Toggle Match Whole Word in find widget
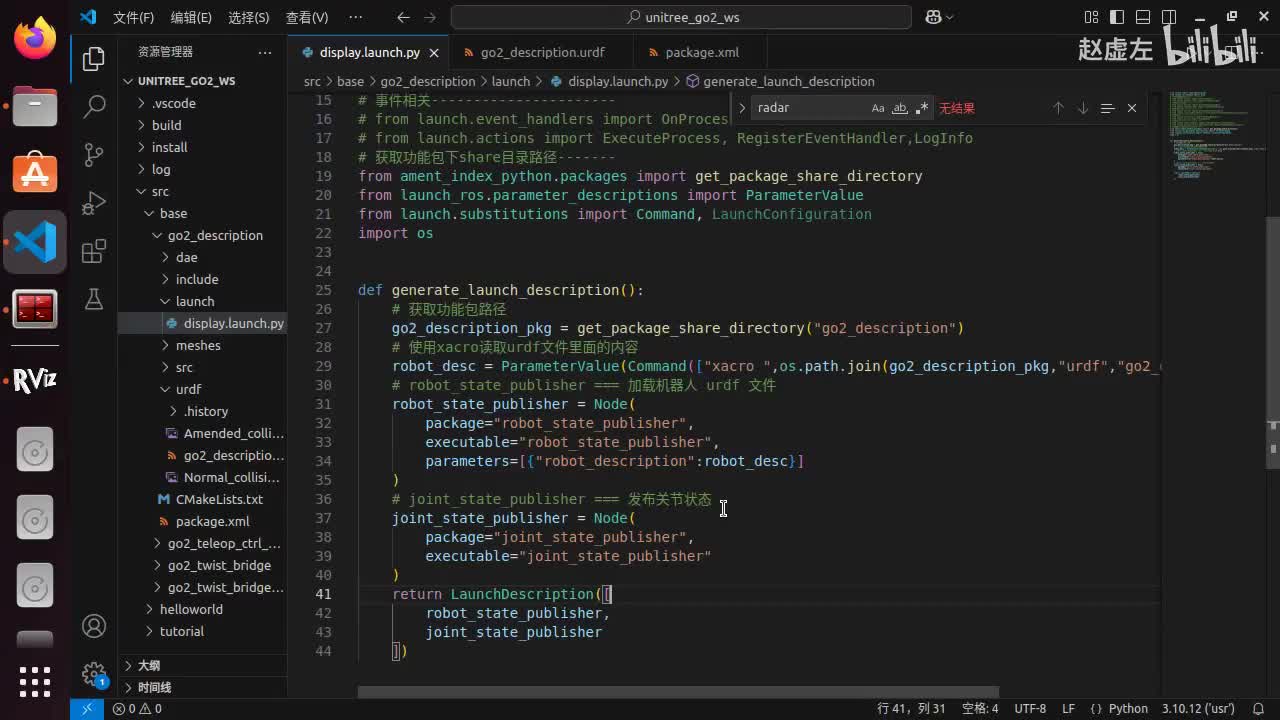Screen dimensions: 1280x720 [x=900, y=108]
